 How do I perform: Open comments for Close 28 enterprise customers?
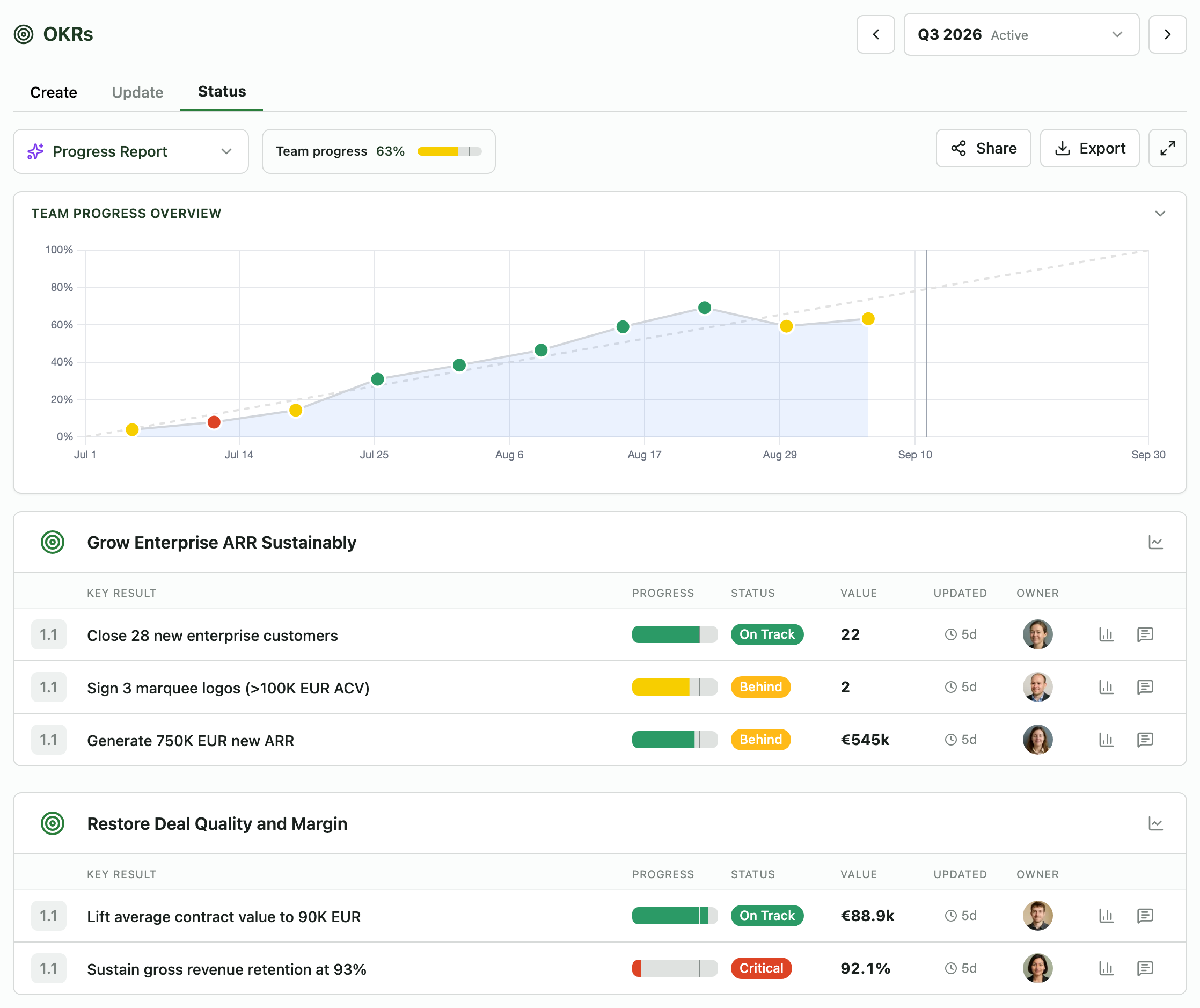(1145, 634)
